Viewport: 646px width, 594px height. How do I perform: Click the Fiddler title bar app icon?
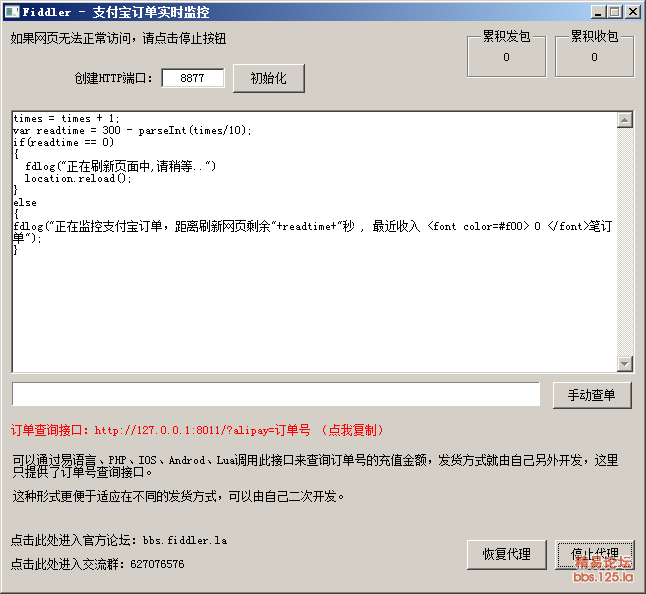tap(12, 12)
